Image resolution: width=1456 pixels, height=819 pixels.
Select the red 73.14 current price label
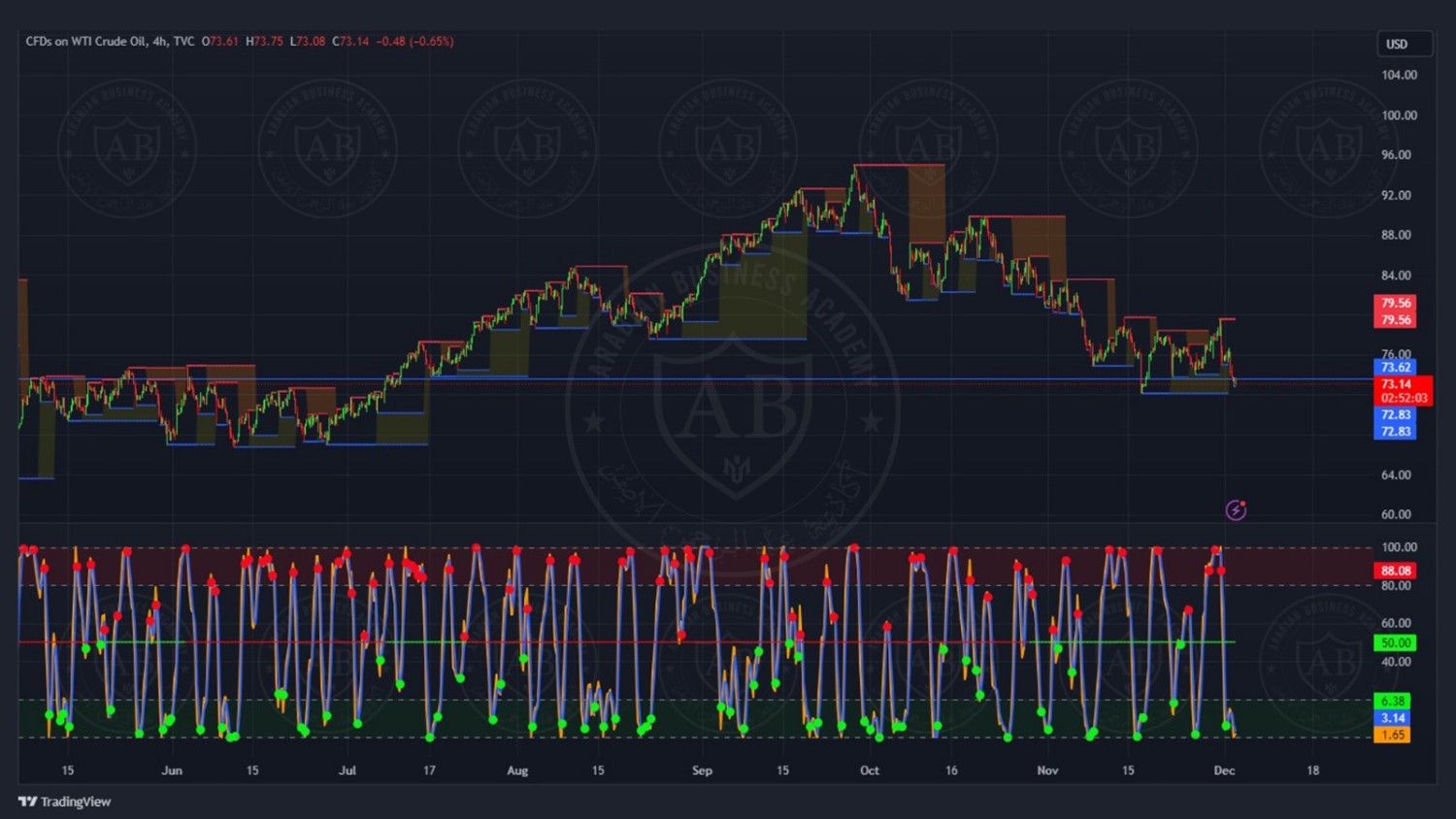click(1397, 384)
